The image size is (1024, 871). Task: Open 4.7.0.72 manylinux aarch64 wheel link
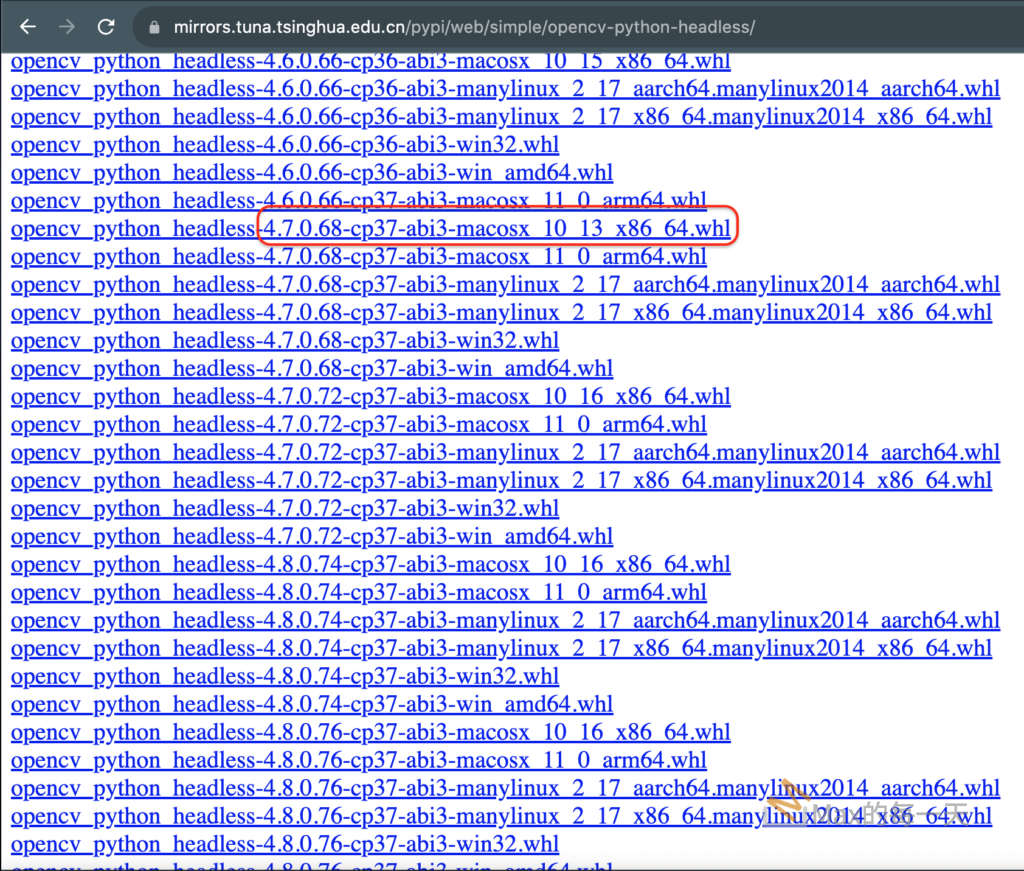(505, 453)
